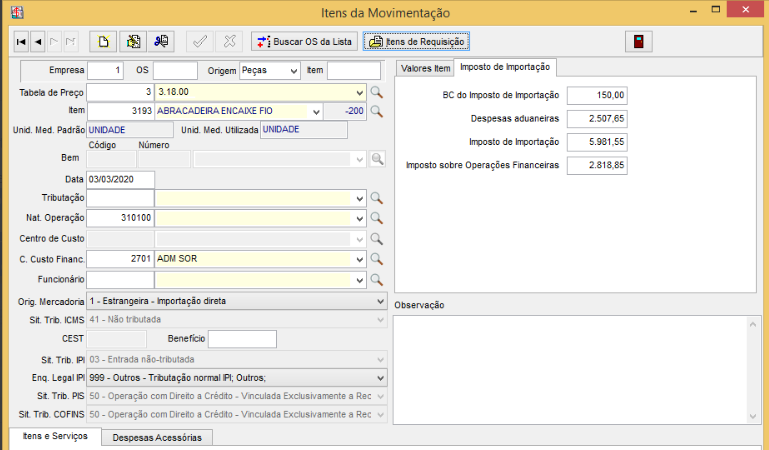Click the Funcionário lookup magnifier
This screenshot has height=450, width=769.
coord(377,279)
